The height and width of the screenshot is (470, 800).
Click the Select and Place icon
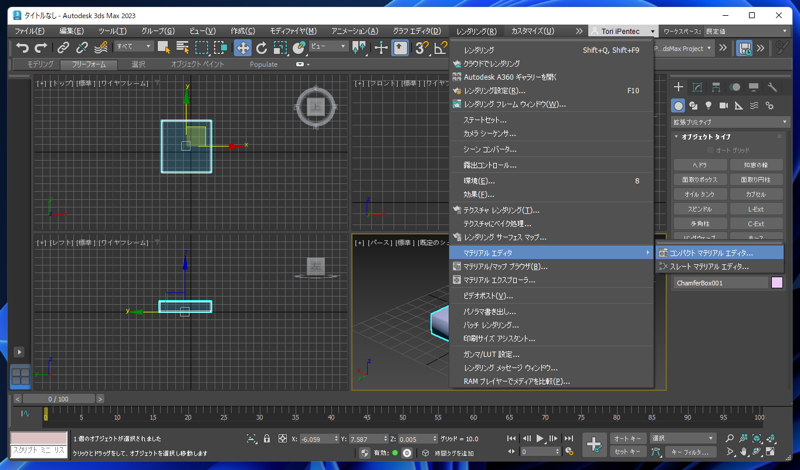point(299,48)
